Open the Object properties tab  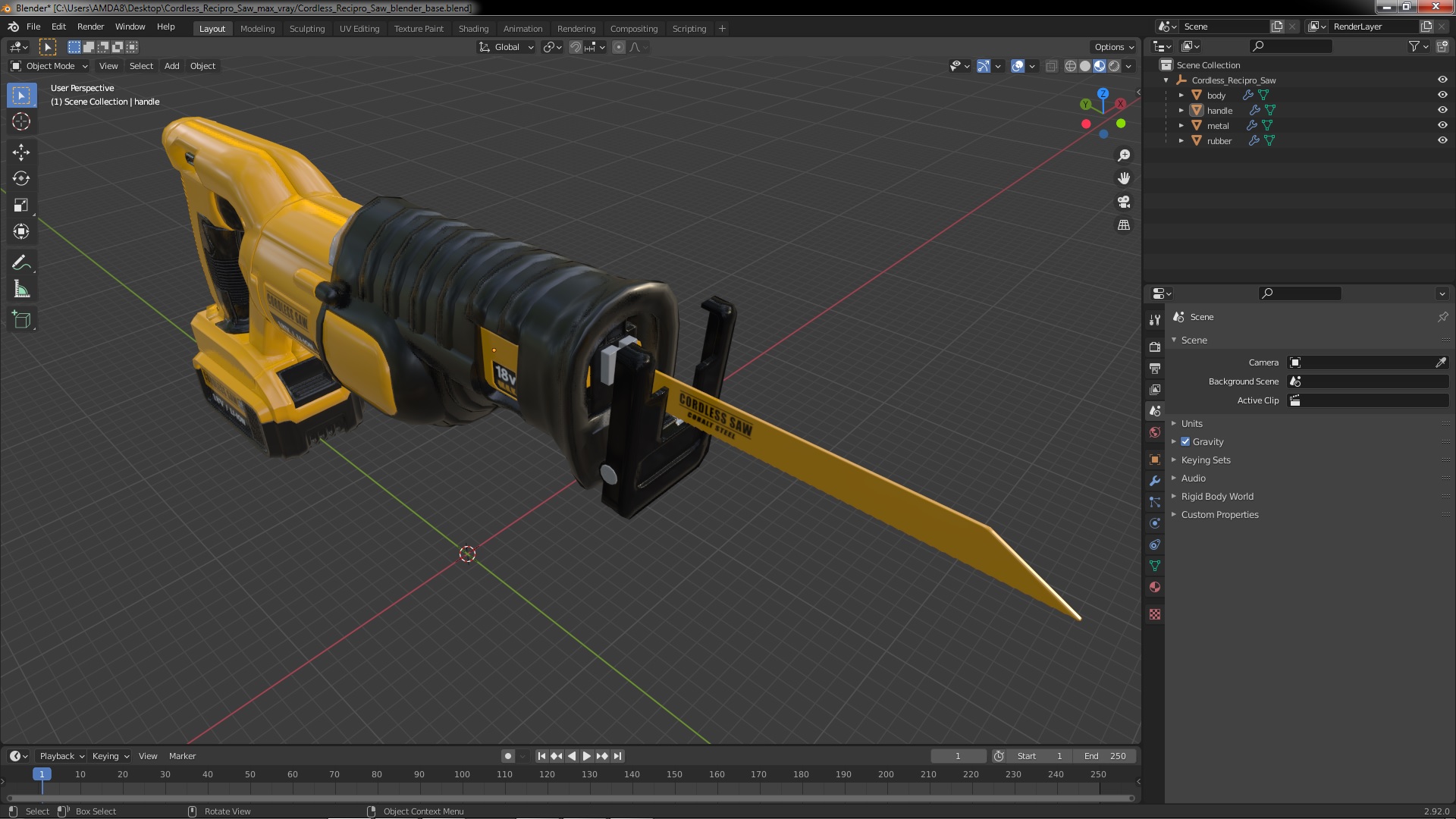(x=1155, y=460)
